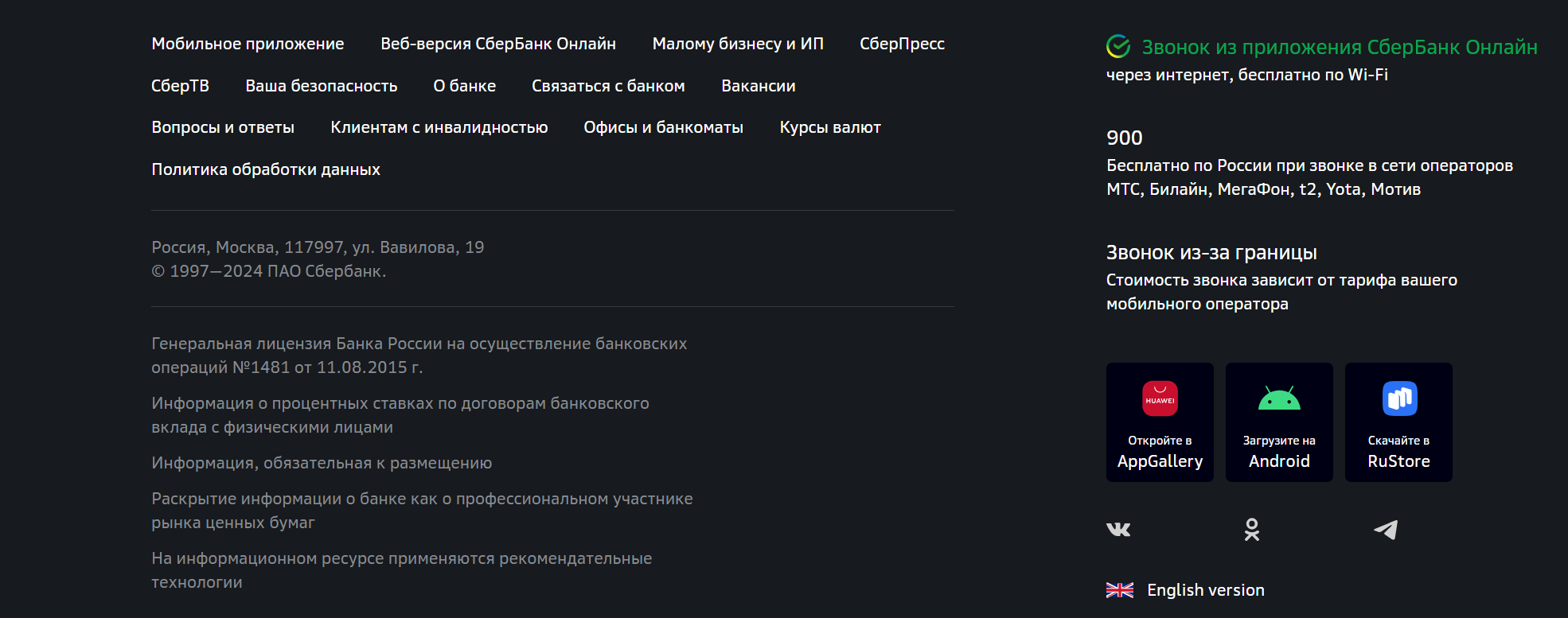The image size is (1568, 618).
Task: Click Связаться с банком
Action: 608,86
